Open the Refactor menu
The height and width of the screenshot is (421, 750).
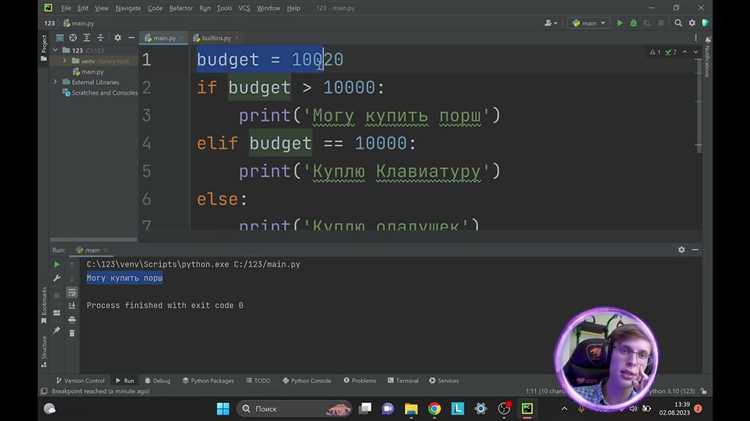pyautogui.click(x=181, y=8)
